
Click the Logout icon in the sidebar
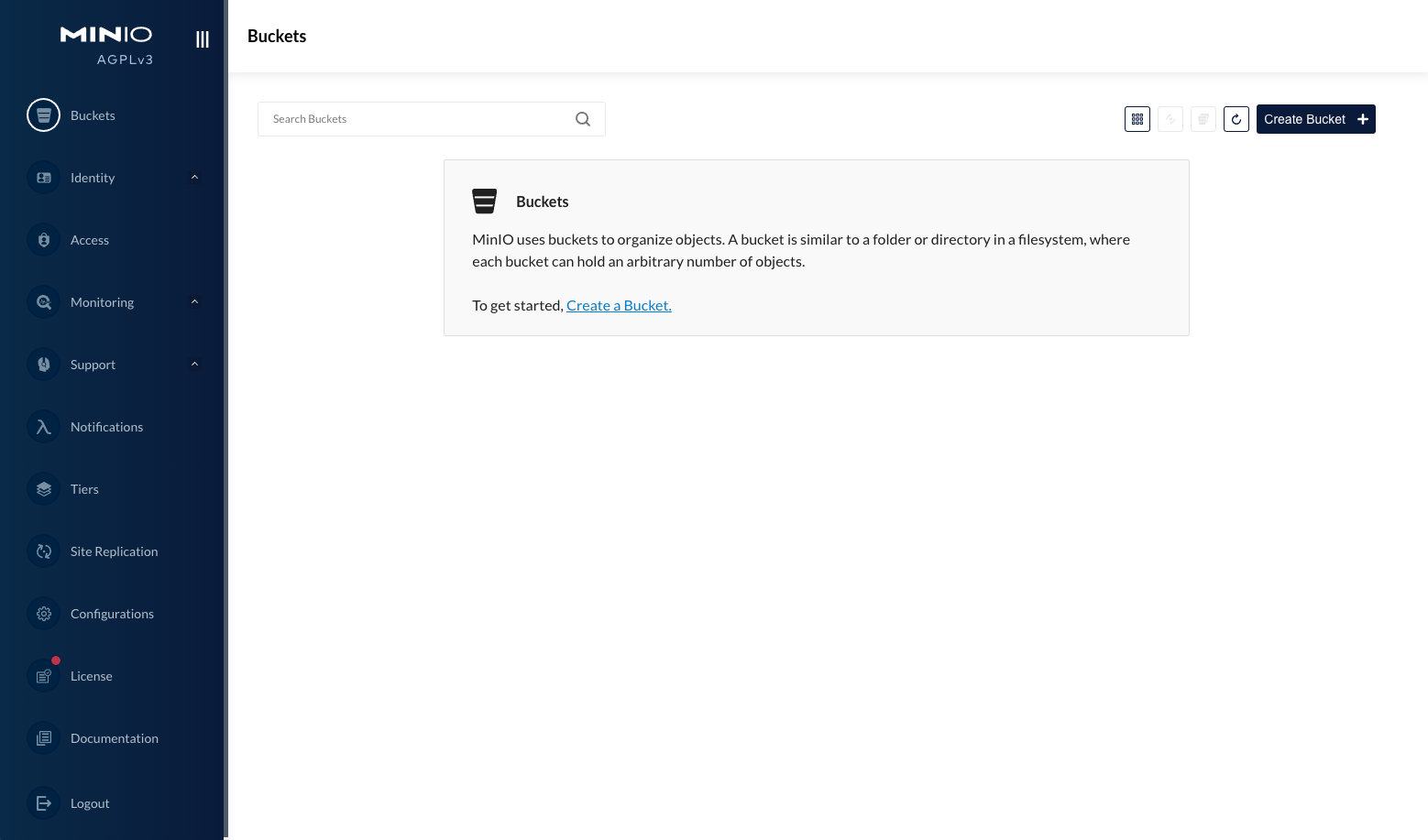click(x=43, y=802)
